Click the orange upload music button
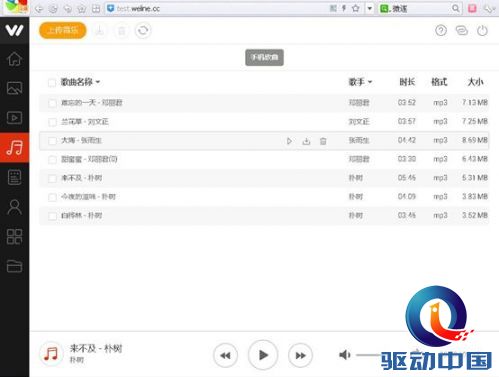This screenshot has height=377, width=499. (x=63, y=30)
